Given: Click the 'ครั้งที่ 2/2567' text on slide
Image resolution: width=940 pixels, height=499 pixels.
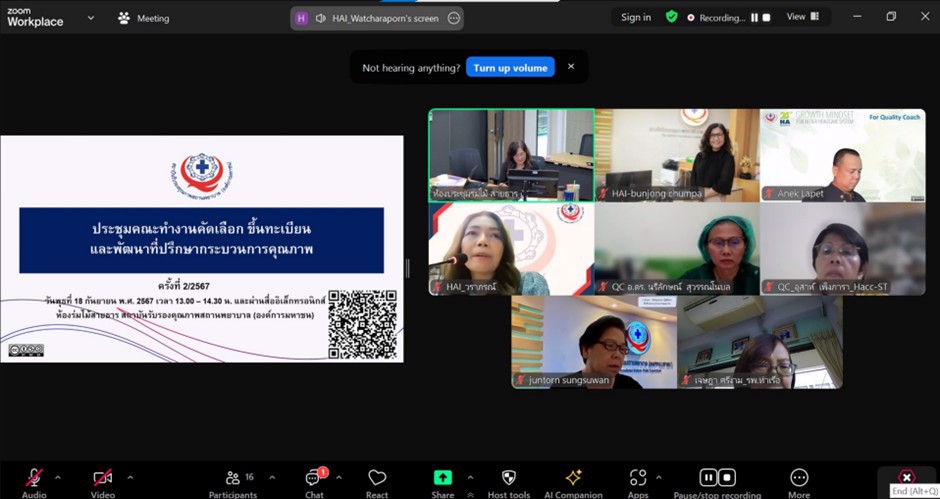Looking at the screenshot, I should [183, 287].
